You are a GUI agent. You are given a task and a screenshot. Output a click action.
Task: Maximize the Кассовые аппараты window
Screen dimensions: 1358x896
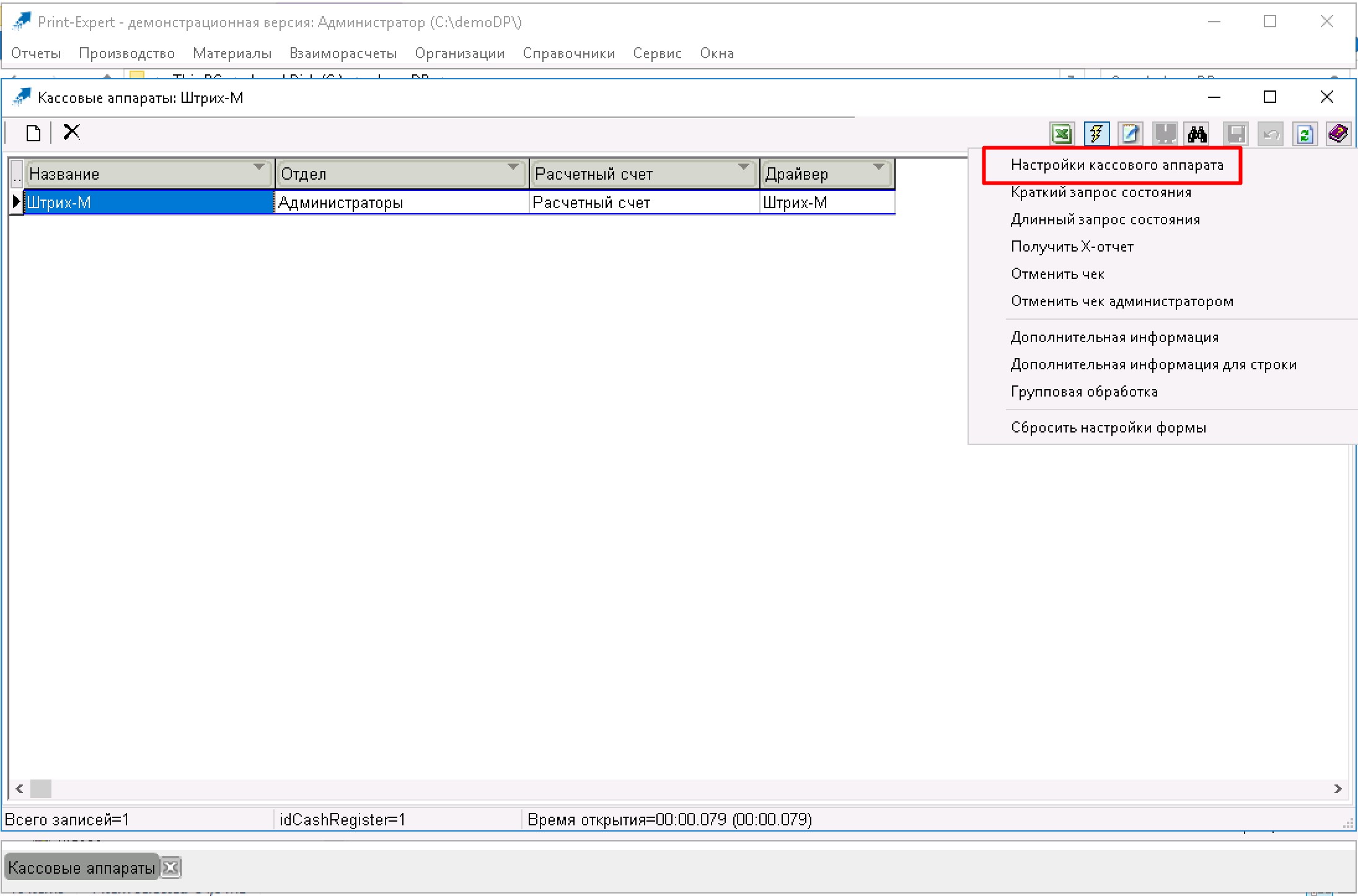(x=1270, y=97)
